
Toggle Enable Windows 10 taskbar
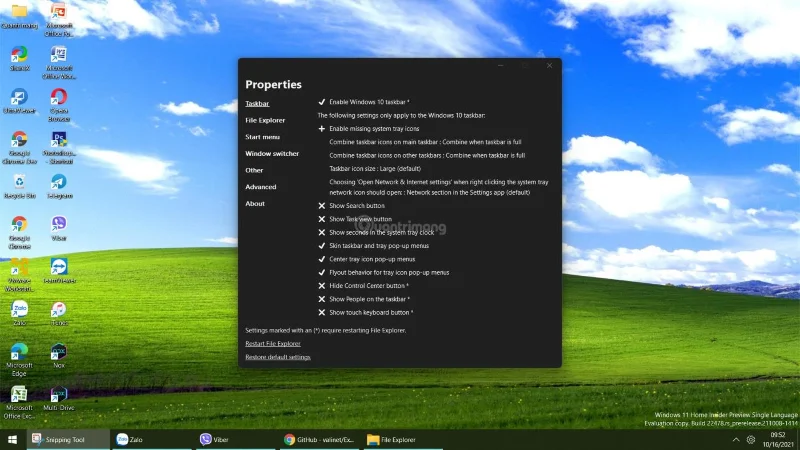[364, 102]
